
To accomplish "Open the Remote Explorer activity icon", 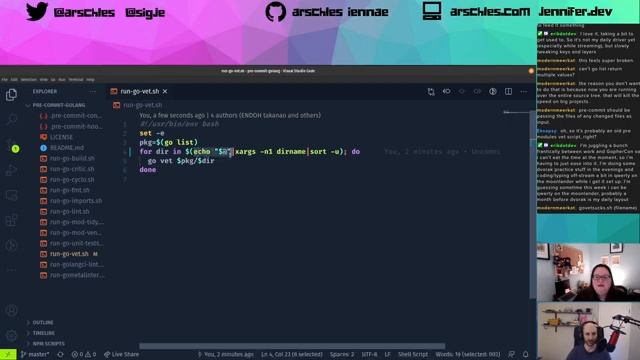I will coord(11,195).
